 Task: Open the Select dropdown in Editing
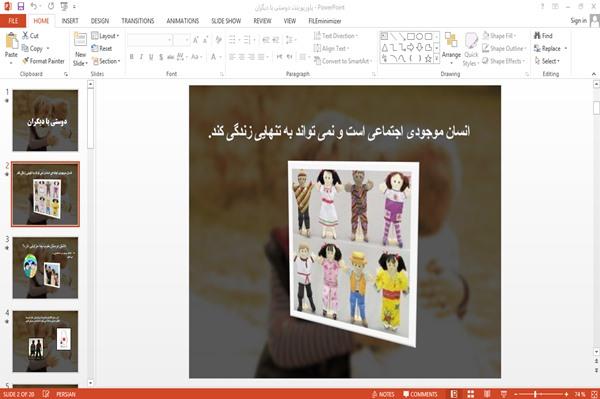547,61
